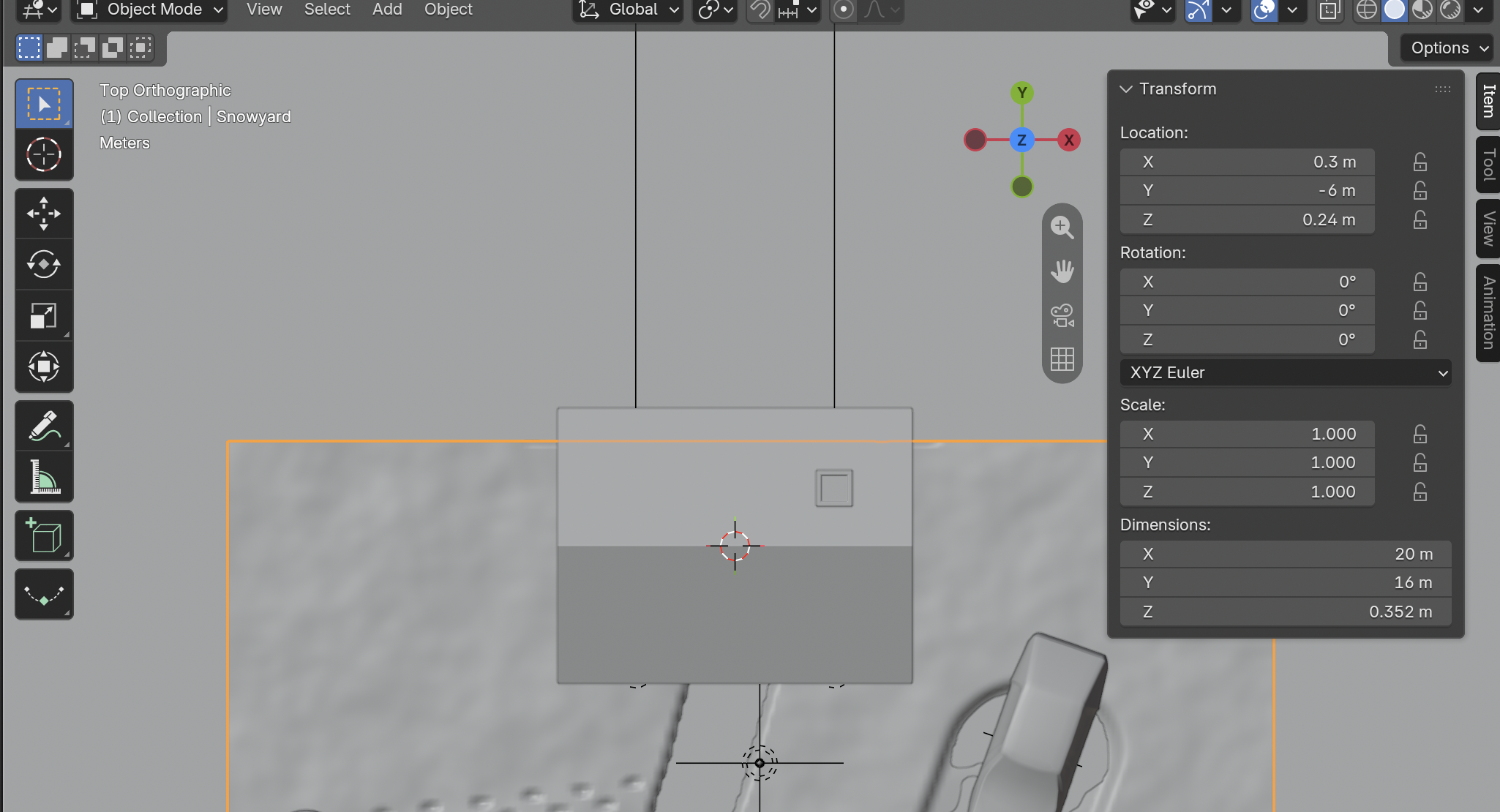1500x812 pixels.
Task: Switch perspective/orthographic with the grid icon
Action: click(1062, 359)
